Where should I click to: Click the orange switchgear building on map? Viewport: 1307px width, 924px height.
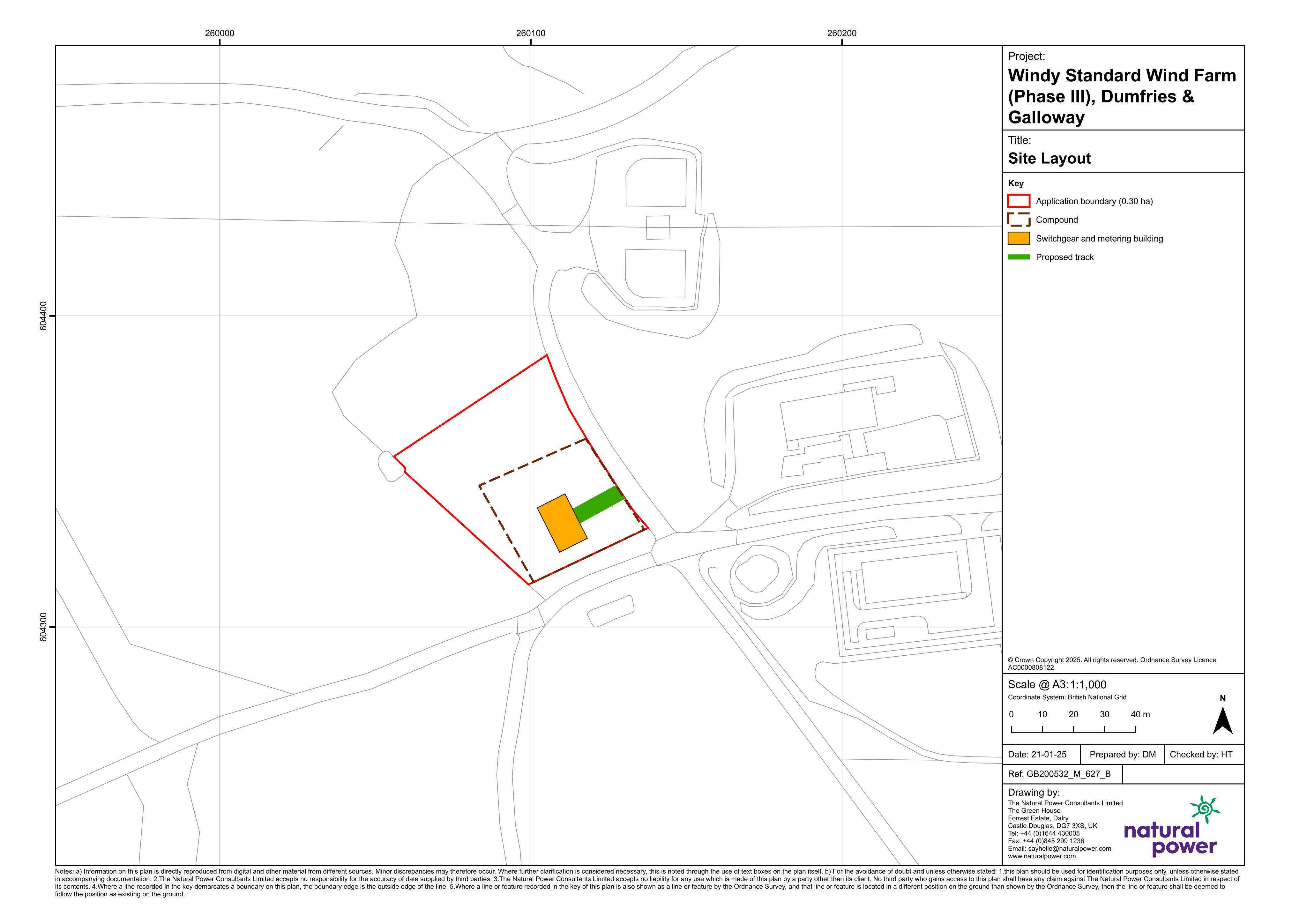tap(563, 523)
